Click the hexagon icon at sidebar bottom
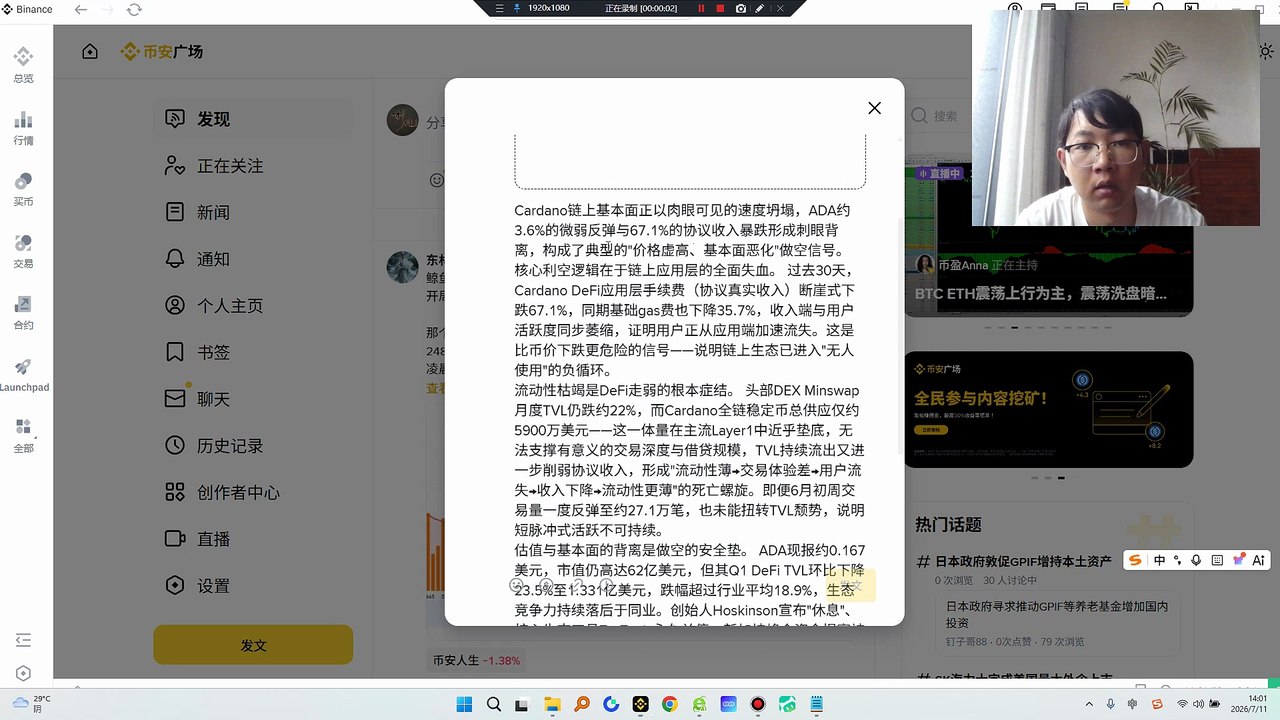1280x720 pixels. click(x=23, y=674)
